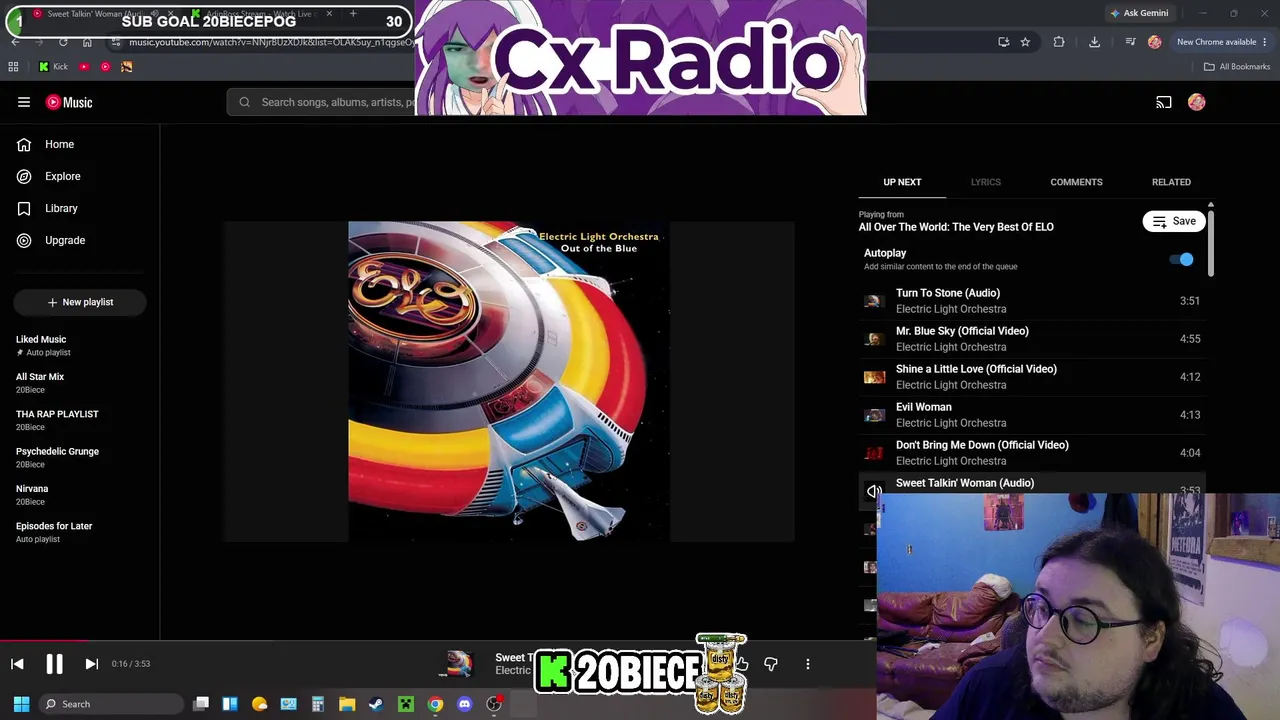Open the Chrome media controls icon
Screen dimensions: 1280x720
(x=1130, y=42)
